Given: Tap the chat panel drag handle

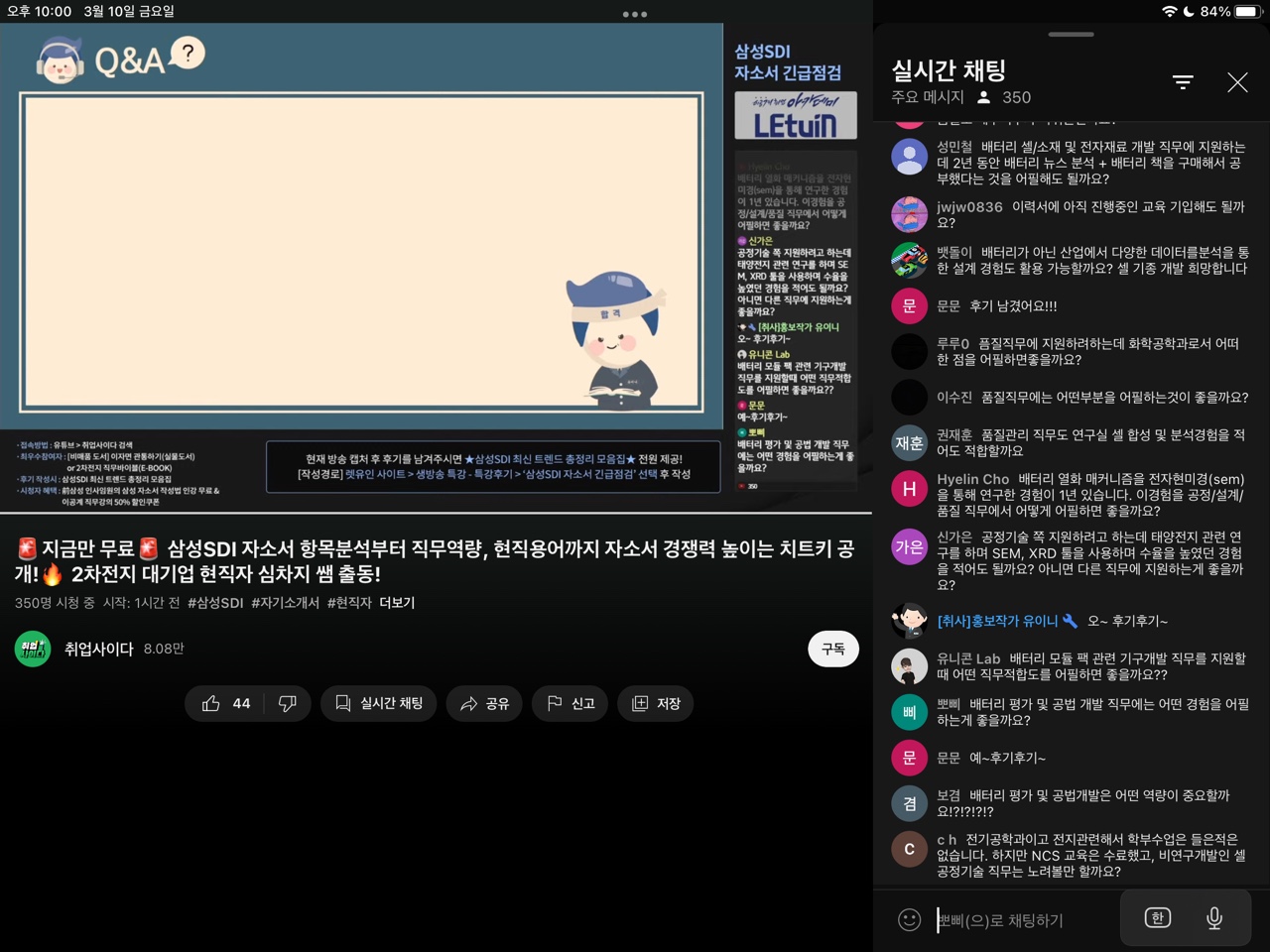Looking at the screenshot, I should [x=1072, y=34].
